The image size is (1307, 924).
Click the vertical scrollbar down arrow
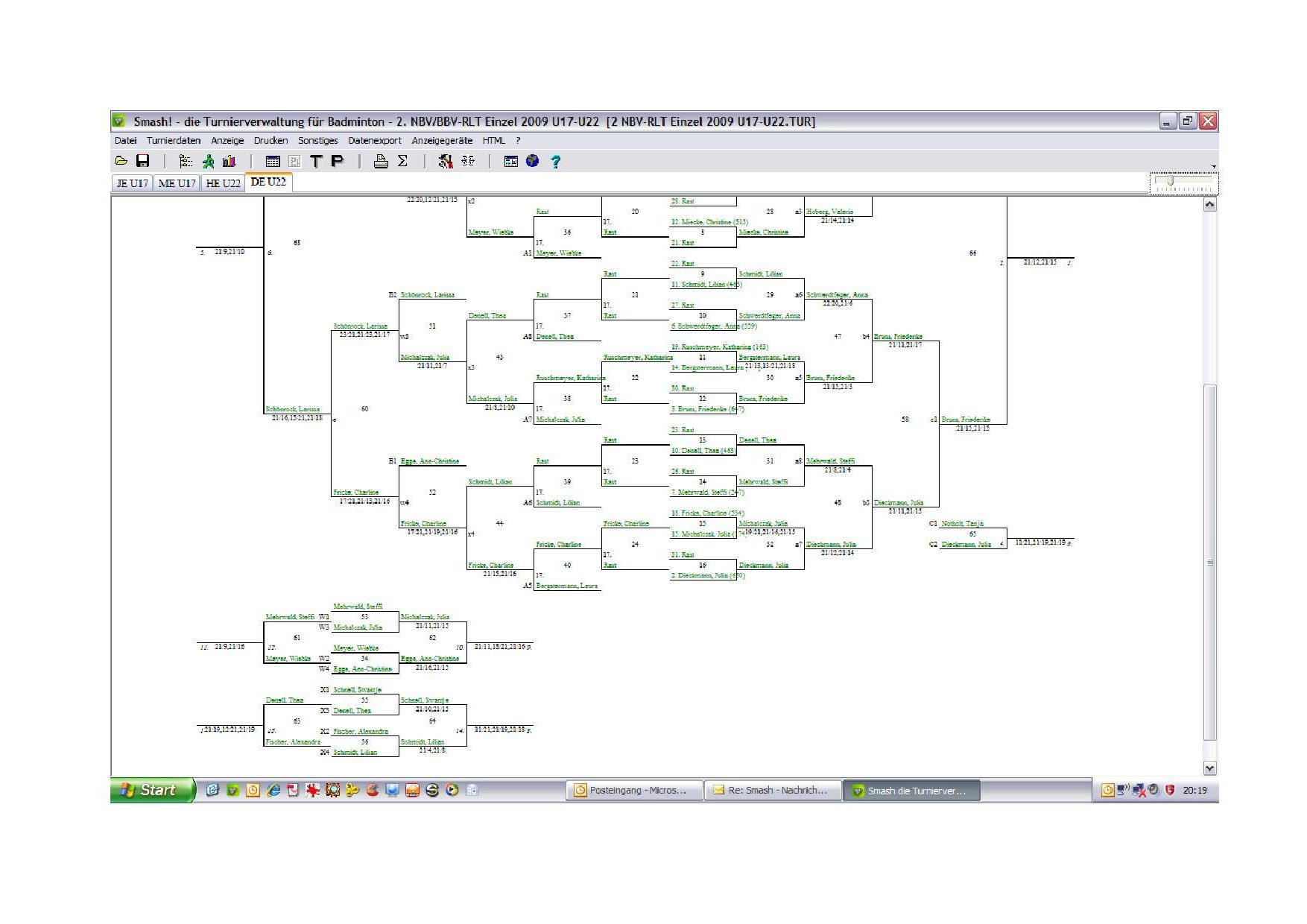click(1209, 768)
